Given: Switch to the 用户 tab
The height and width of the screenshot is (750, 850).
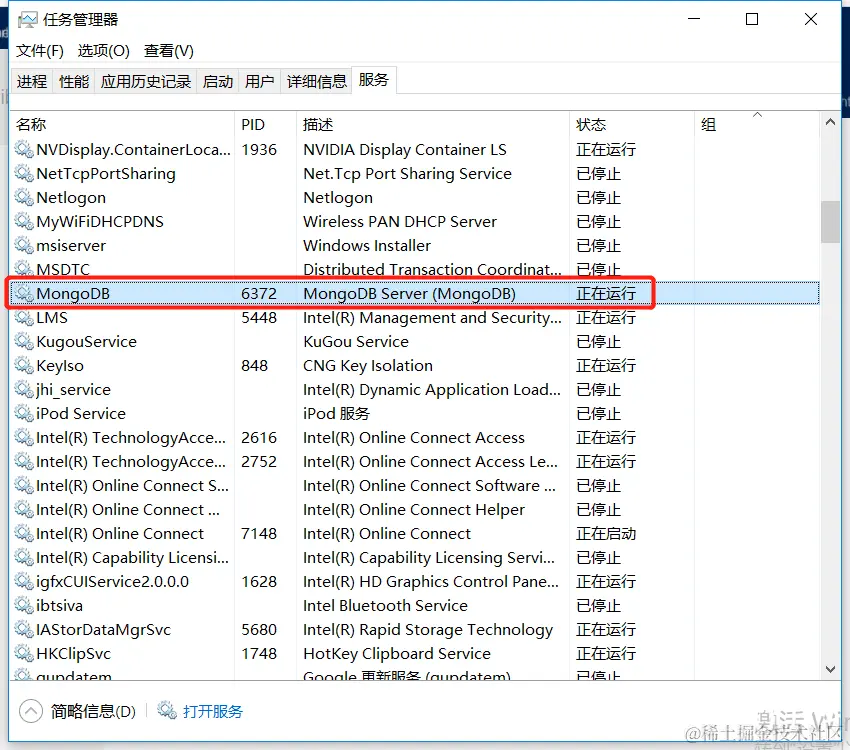Looking at the screenshot, I should pyautogui.click(x=259, y=81).
